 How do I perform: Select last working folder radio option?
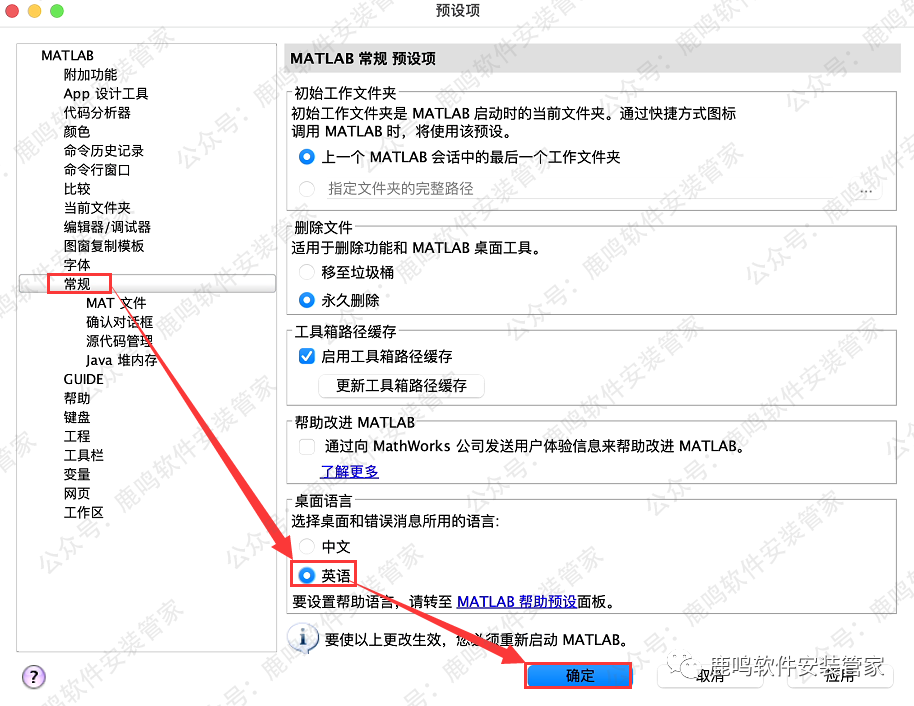coord(307,157)
